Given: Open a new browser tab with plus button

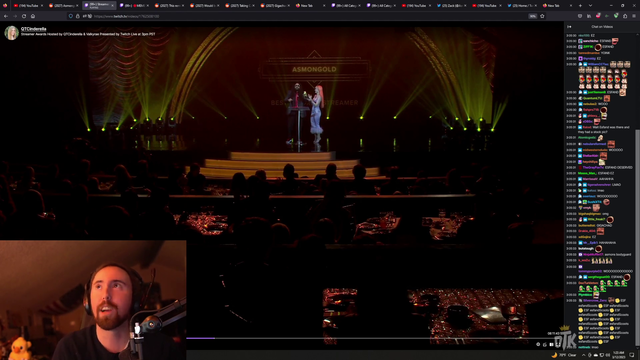Looking at the screenshot, I should point(580,6).
